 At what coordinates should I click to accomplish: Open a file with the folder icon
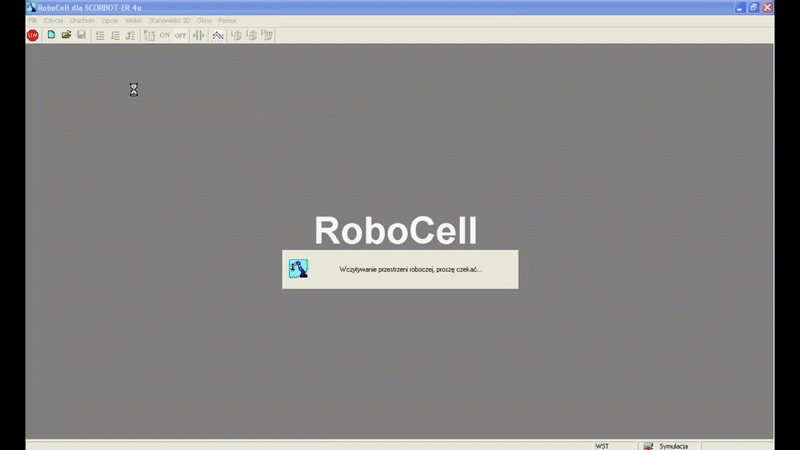pyautogui.click(x=66, y=35)
